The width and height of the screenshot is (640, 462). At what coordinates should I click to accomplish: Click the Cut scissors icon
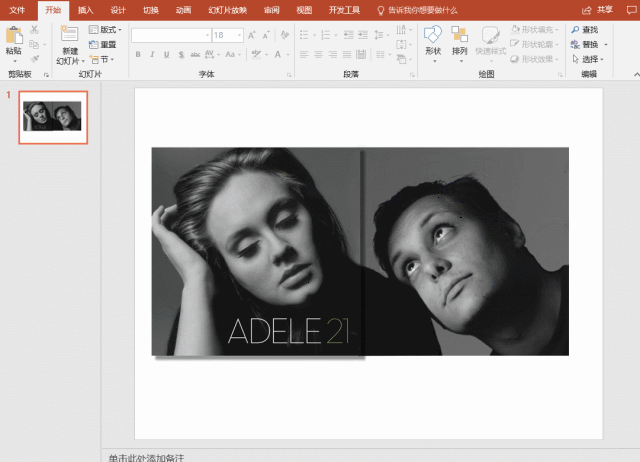[x=34, y=30]
